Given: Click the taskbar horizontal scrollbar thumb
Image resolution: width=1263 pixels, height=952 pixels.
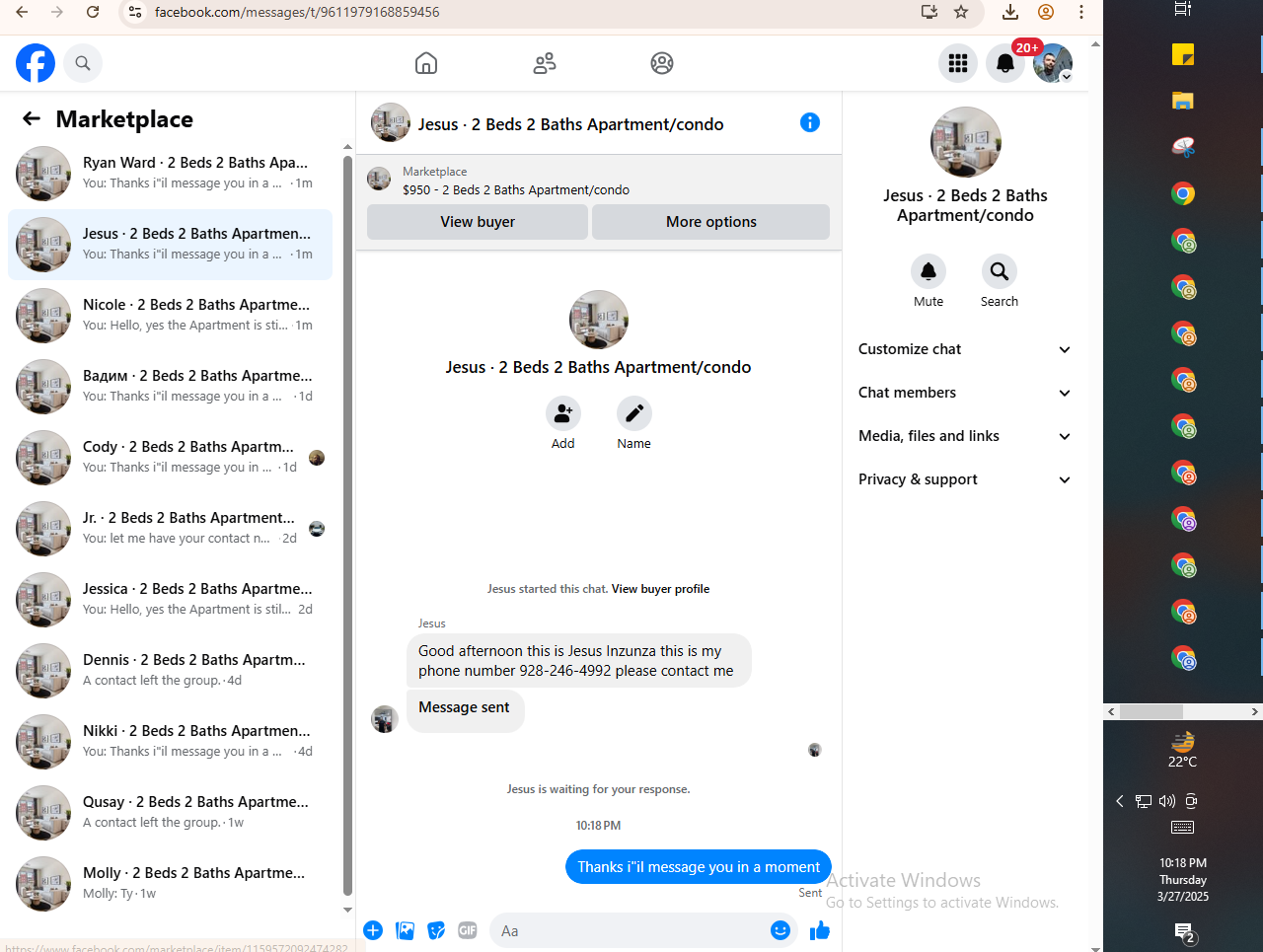Looking at the screenshot, I should tap(1151, 711).
